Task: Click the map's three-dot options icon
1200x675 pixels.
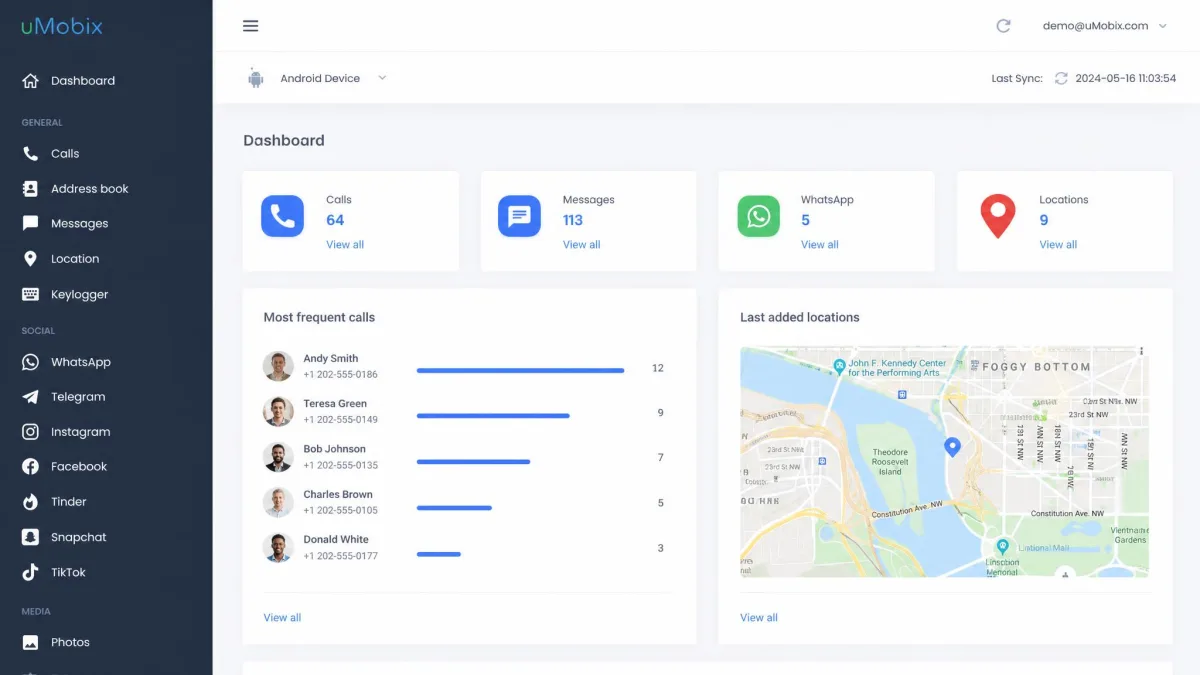Action: click(x=1141, y=352)
